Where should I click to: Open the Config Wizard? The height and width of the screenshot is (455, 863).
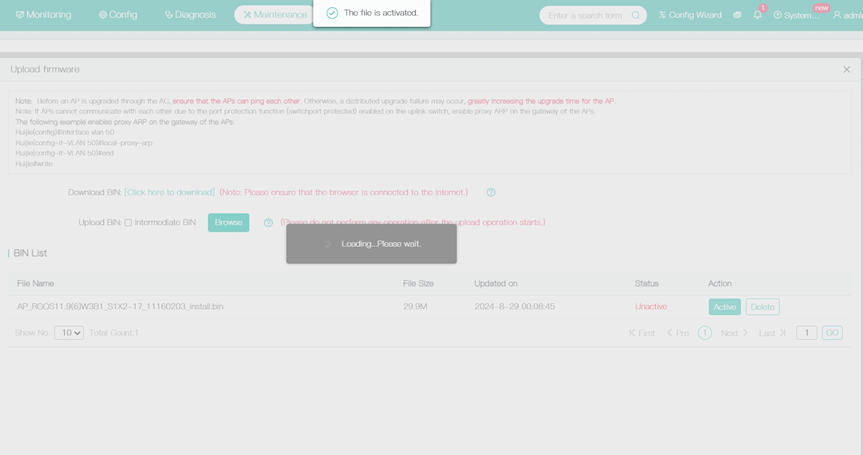pyautogui.click(x=690, y=15)
